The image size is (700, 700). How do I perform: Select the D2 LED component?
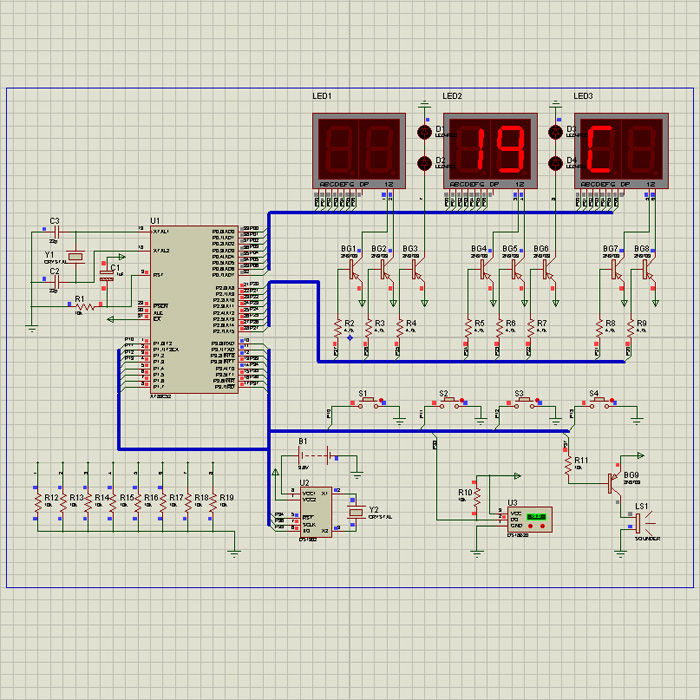click(x=424, y=163)
